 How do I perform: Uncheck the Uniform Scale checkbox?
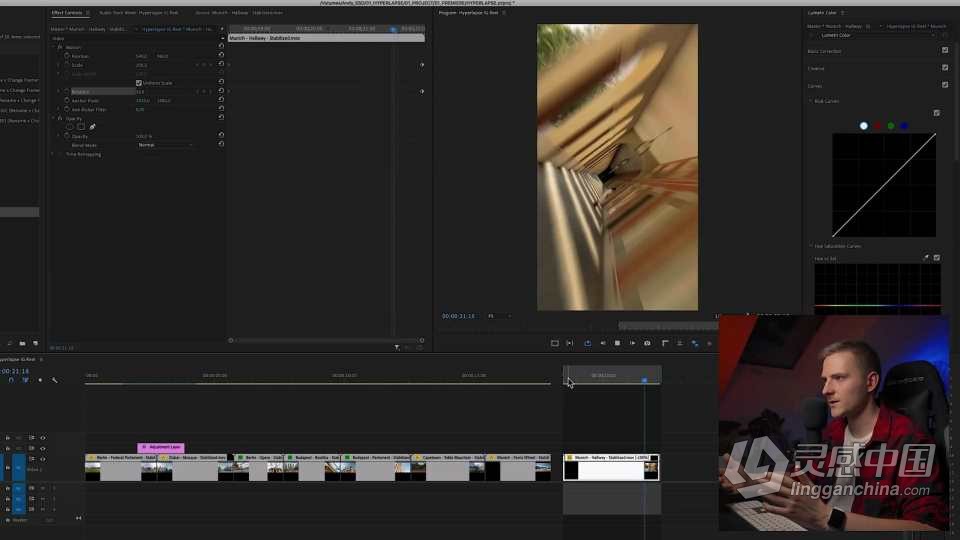click(x=138, y=83)
